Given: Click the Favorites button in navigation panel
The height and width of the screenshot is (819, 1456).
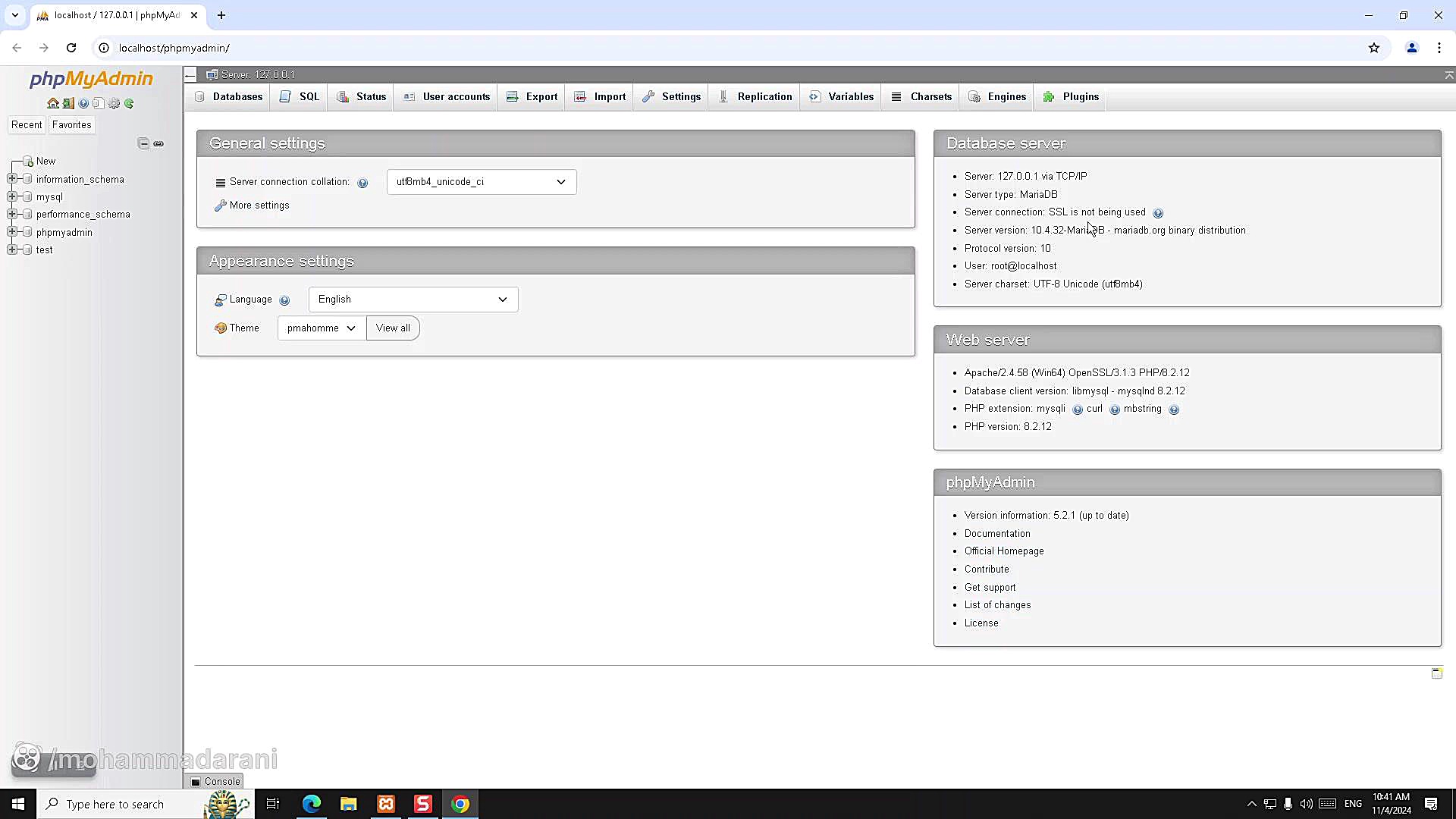Looking at the screenshot, I should point(72,125).
